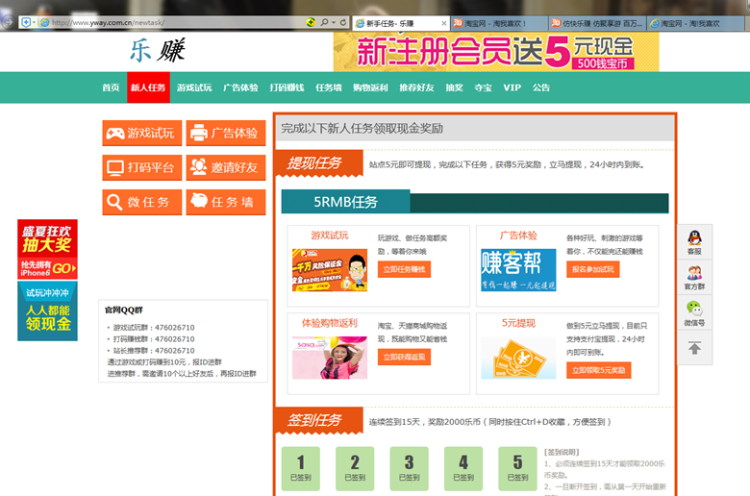The width and height of the screenshot is (750, 496).
Task: Click the browser refresh icon
Action: (343, 22)
